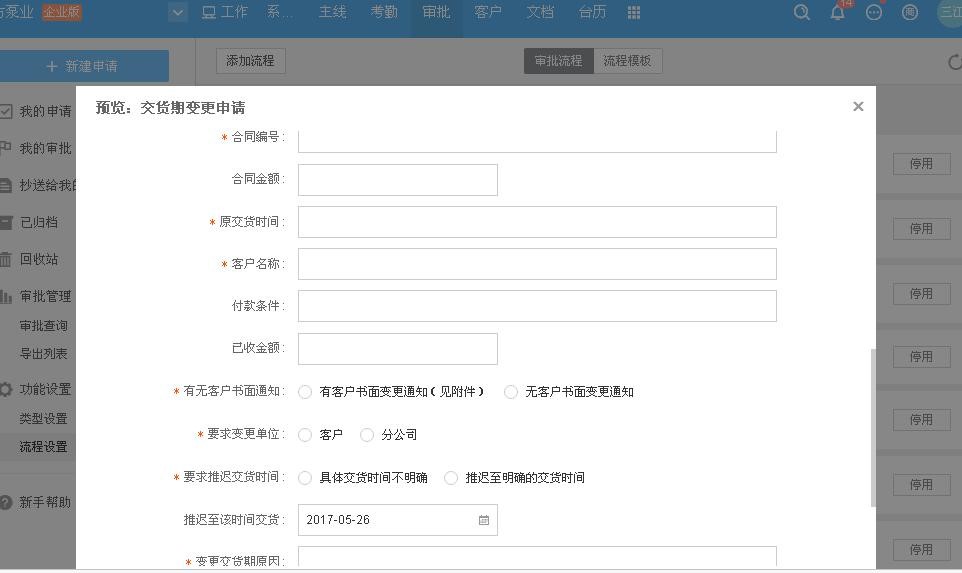Screen dimensions: 962x573
Task: Open the apps grid icon in navigation
Action: pos(634,12)
